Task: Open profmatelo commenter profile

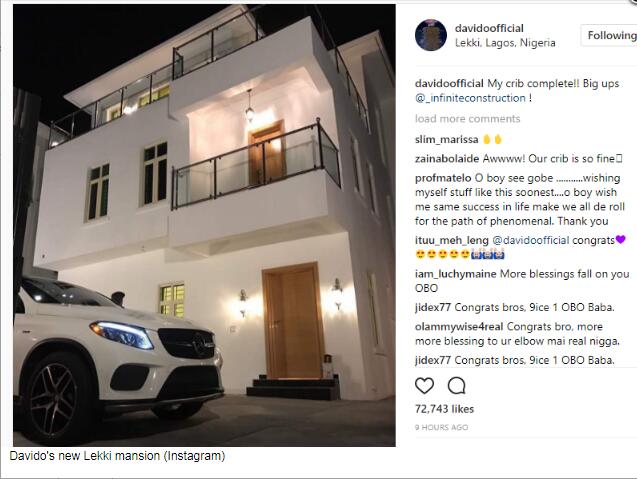Action: point(443,178)
